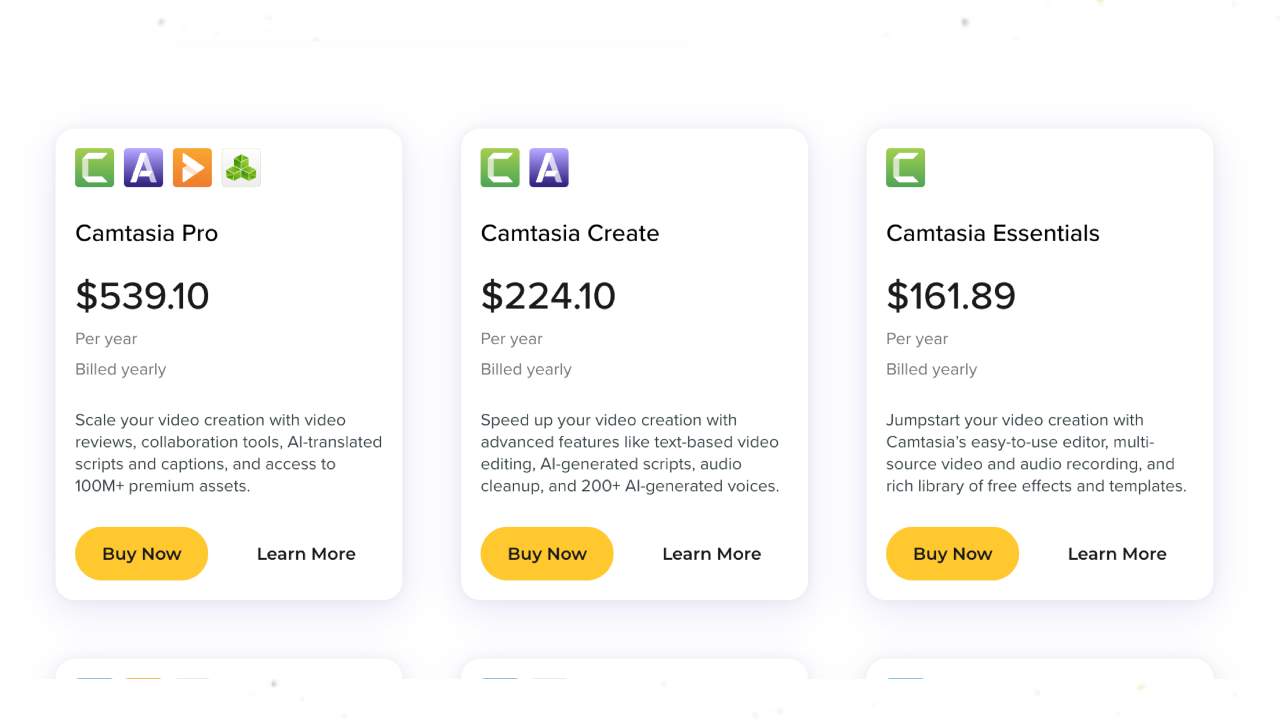Click the $224.10 price
The height and width of the screenshot is (720, 1280).
coord(548,296)
